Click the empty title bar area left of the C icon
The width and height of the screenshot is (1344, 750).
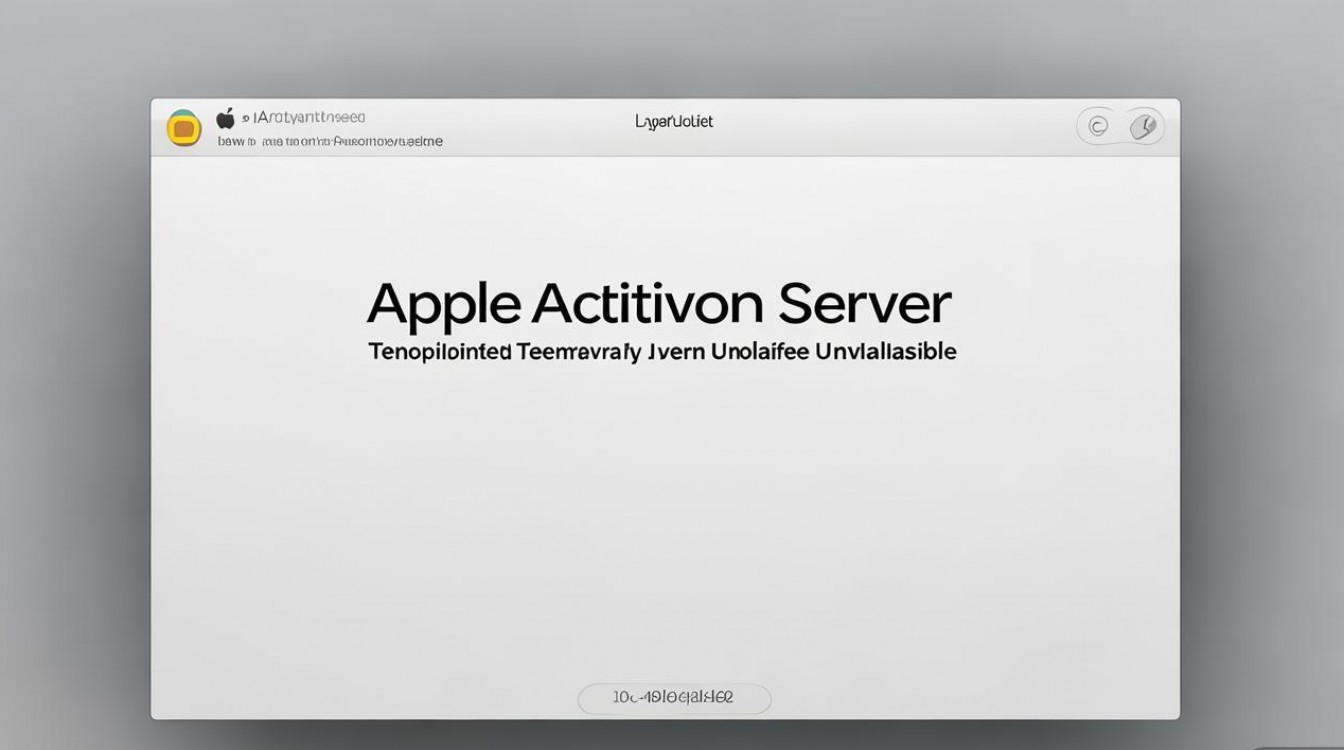[x=900, y=127]
